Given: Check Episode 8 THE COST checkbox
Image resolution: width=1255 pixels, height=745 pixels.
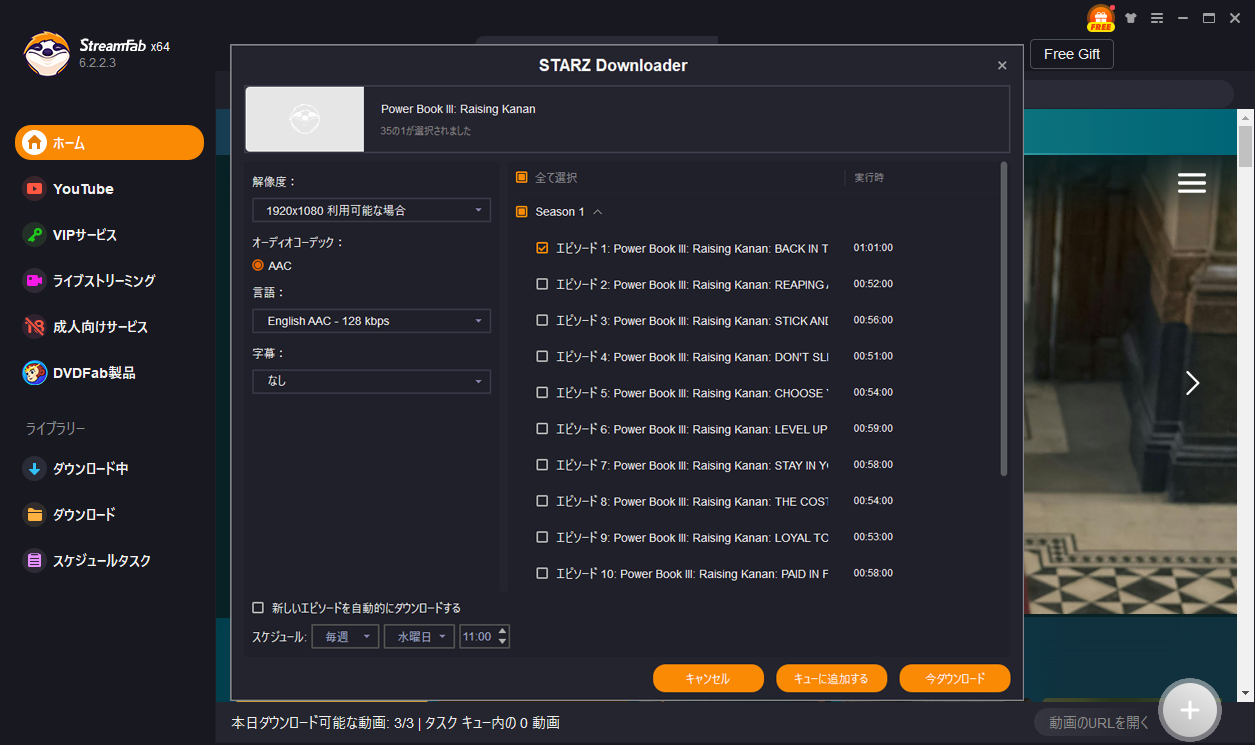Looking at the screenshot, I should click(542, 501).
